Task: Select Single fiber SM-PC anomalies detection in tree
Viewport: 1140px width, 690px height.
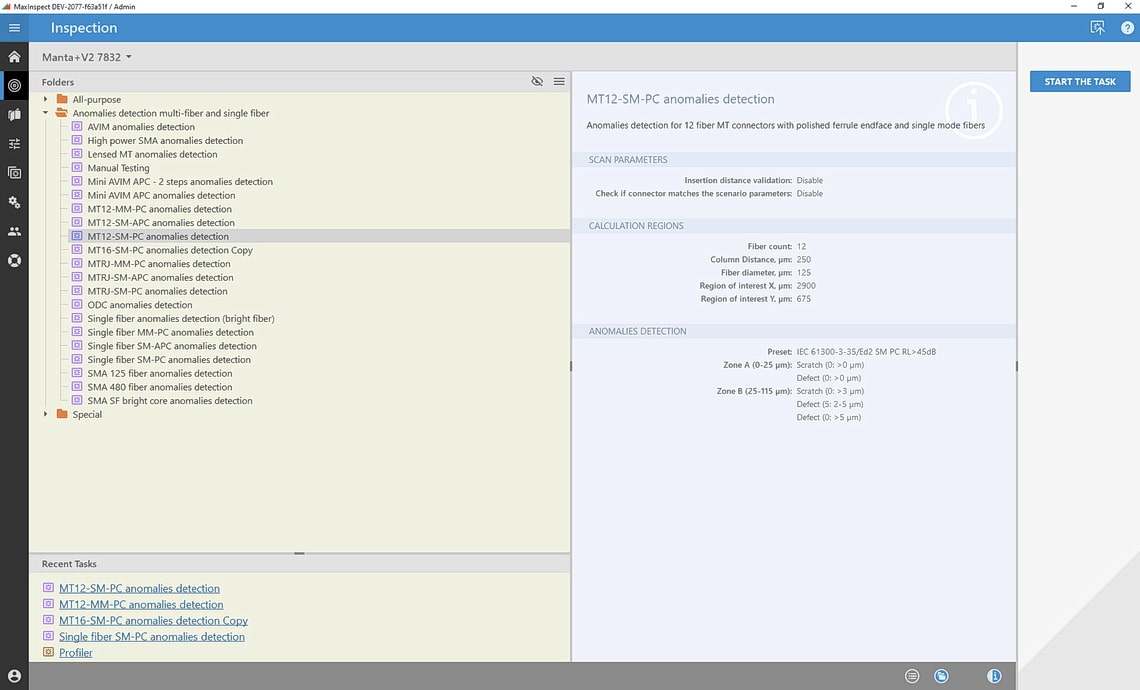Action: 169,360
